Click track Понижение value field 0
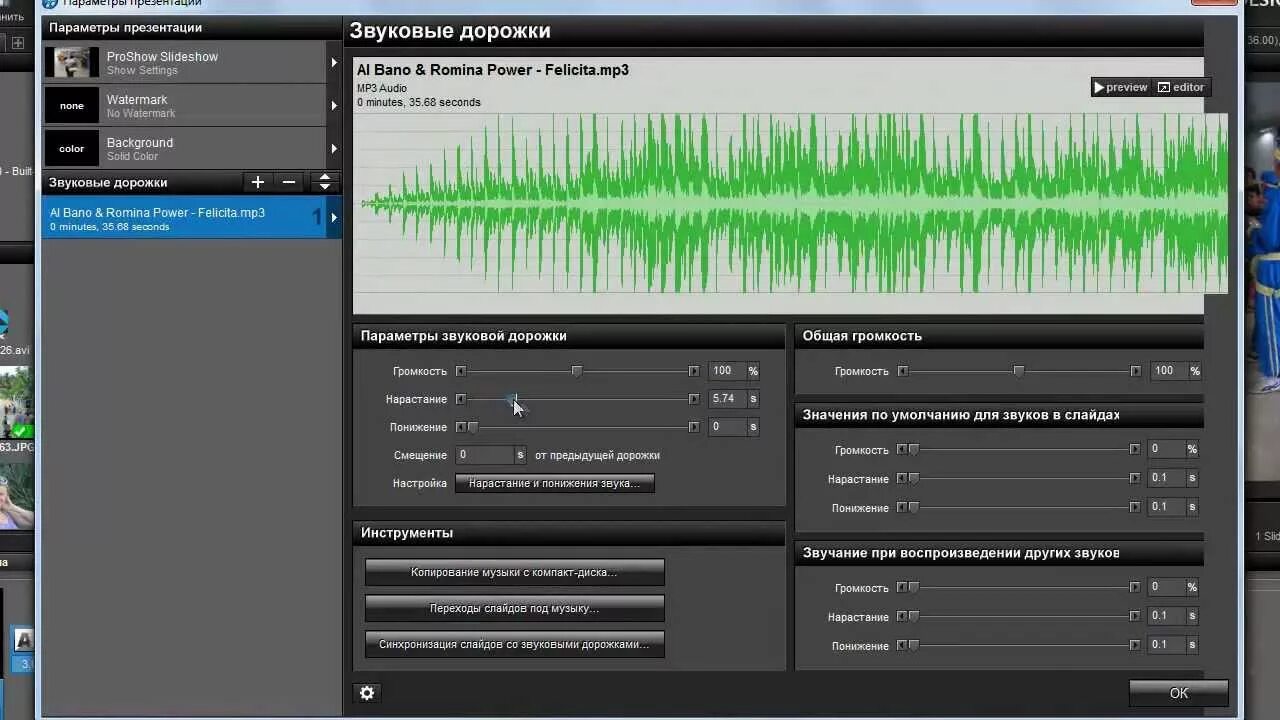This screenshot has height=720, width=1280. point(727,427)
